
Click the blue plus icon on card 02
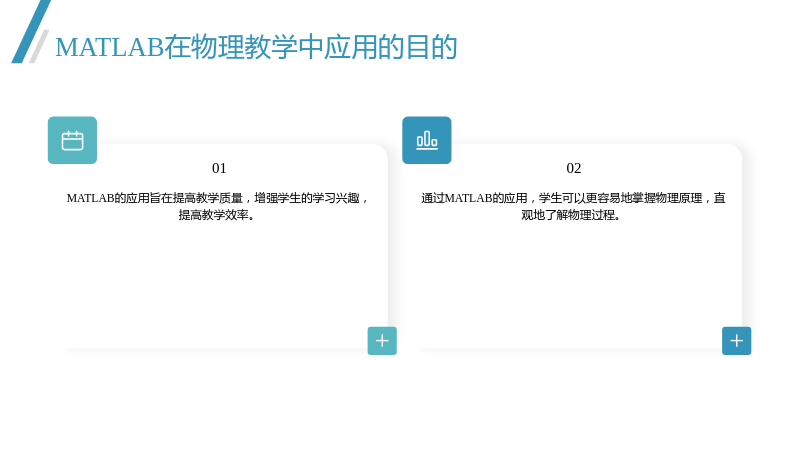tap(736, 341)
